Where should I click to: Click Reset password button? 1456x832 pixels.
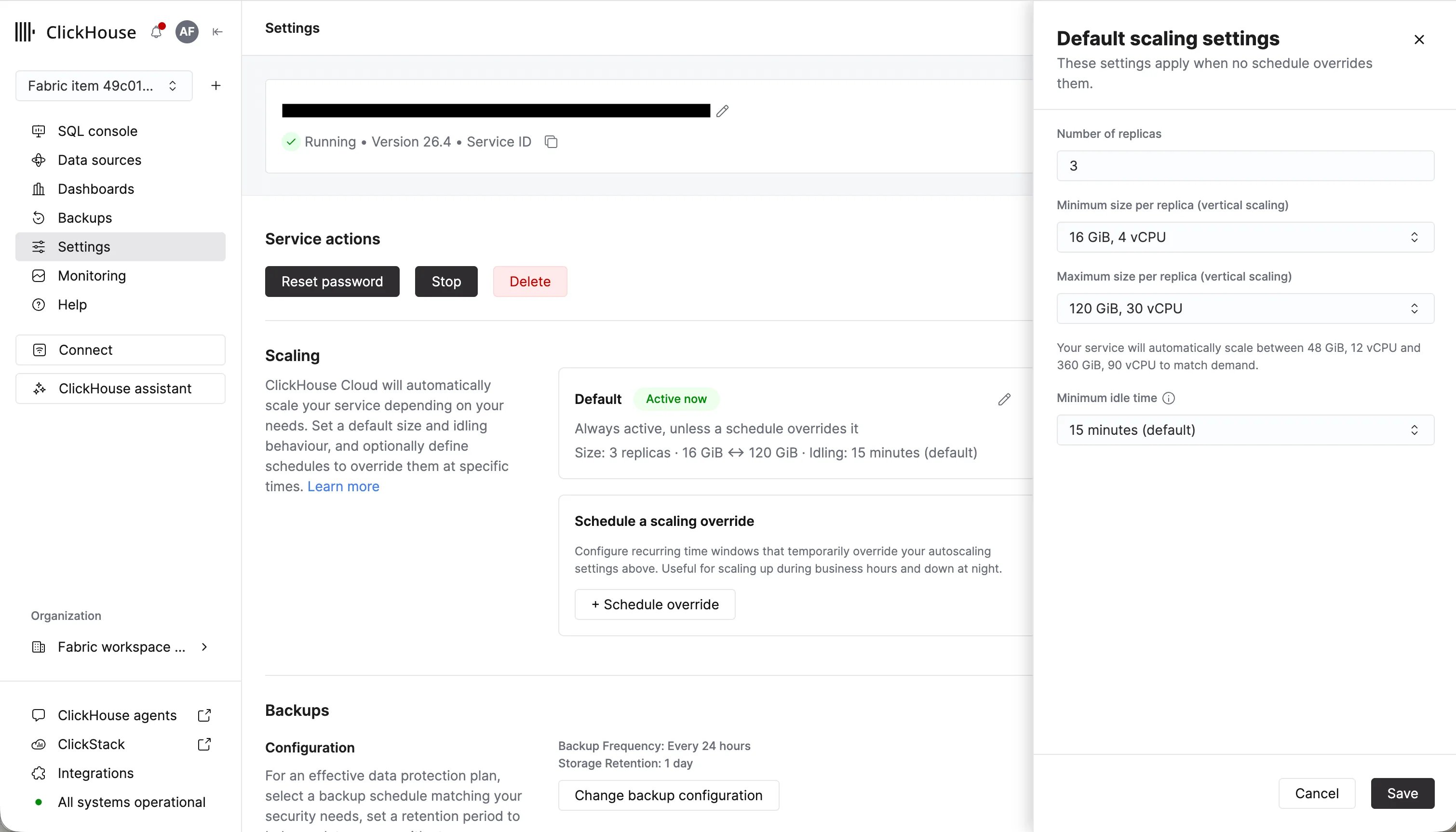point(332,282)
